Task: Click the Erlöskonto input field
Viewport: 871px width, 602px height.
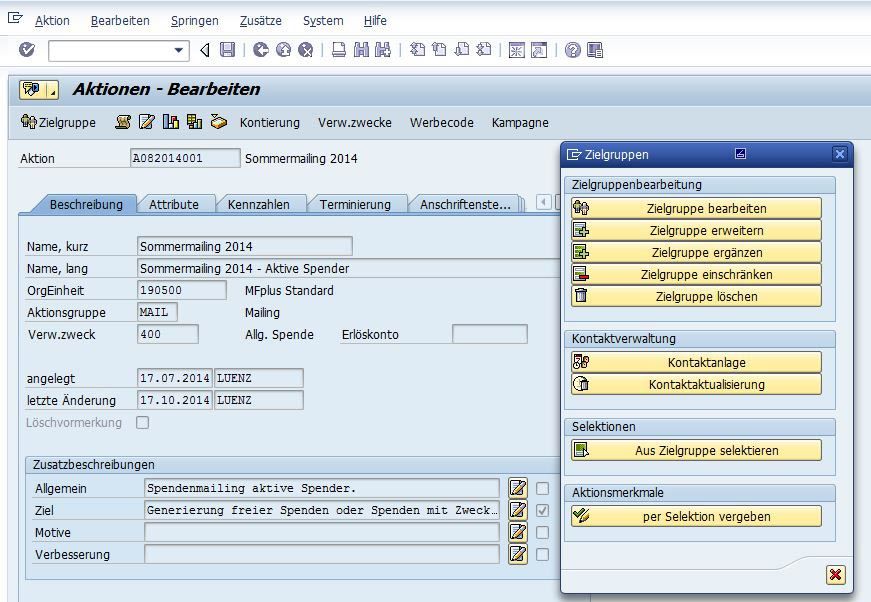Action: 489,334
